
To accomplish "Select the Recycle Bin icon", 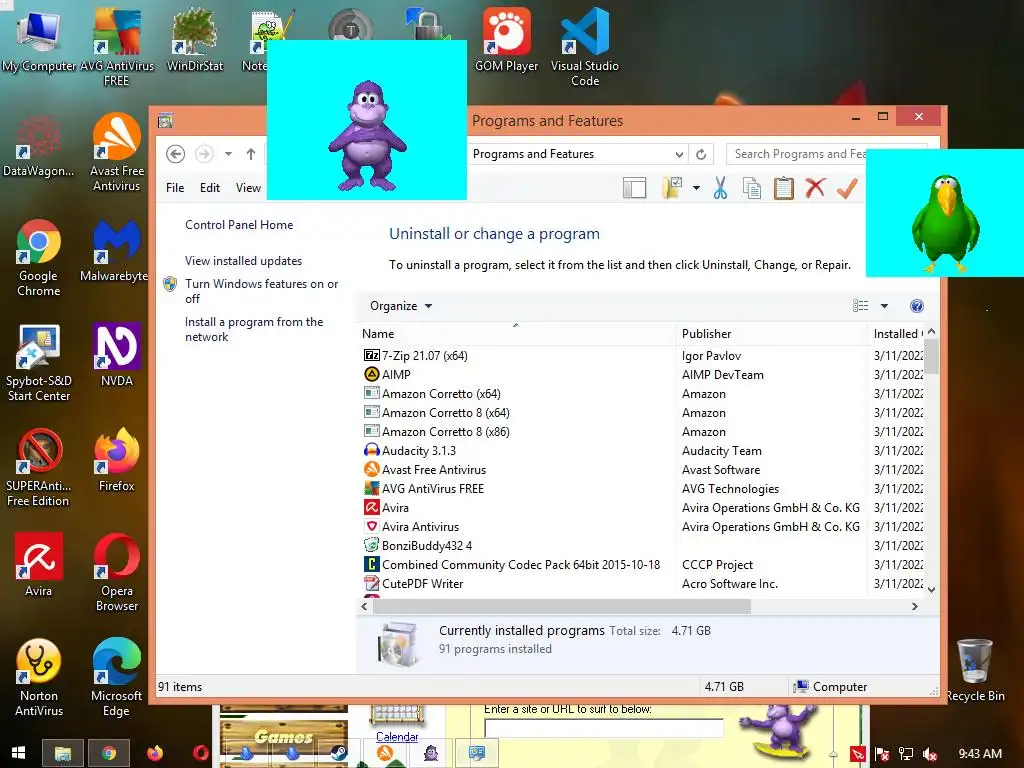I will point(975,670).
